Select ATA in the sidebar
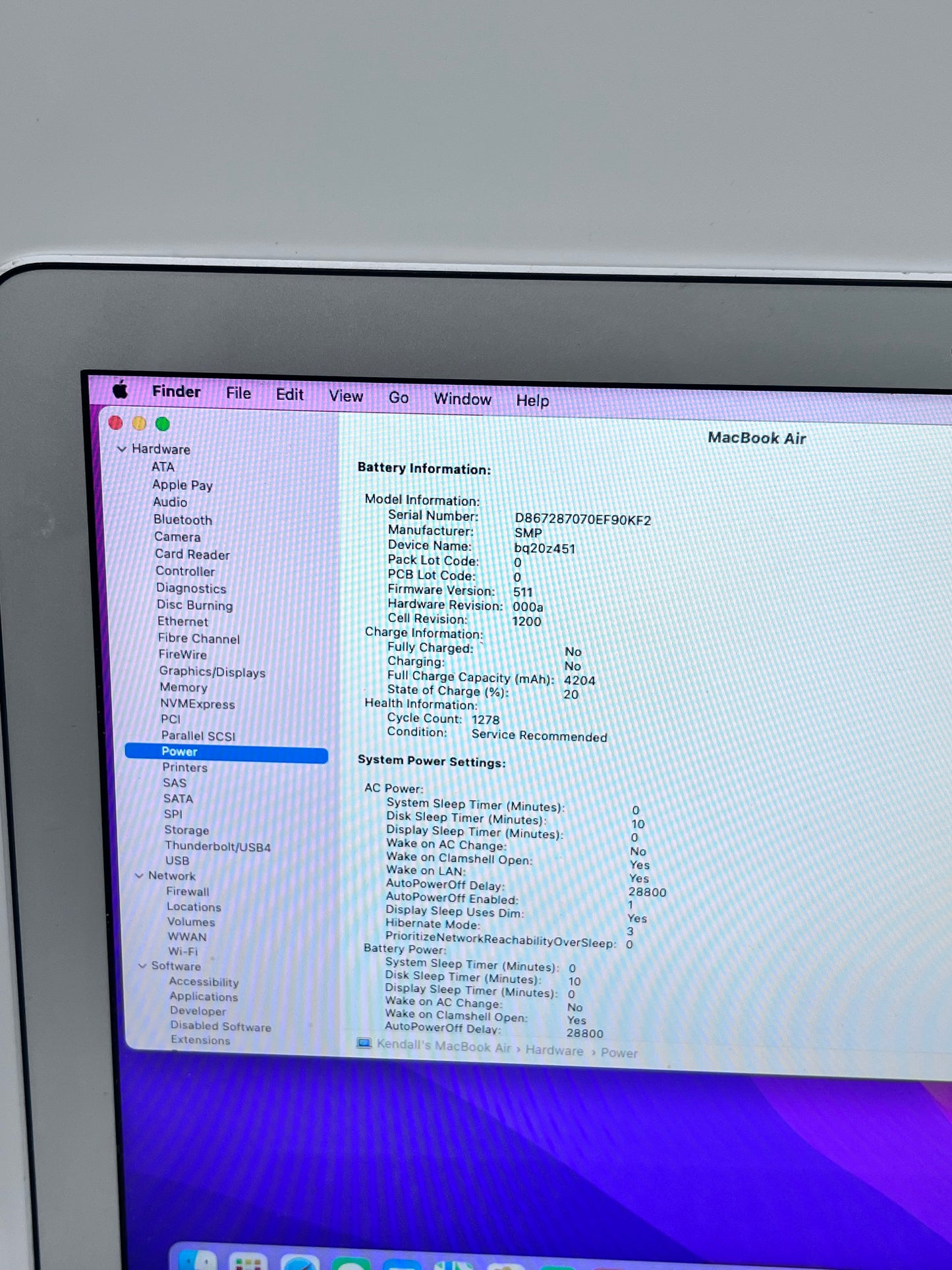Viewport: 952px width, 1270px height. (163, 467)
